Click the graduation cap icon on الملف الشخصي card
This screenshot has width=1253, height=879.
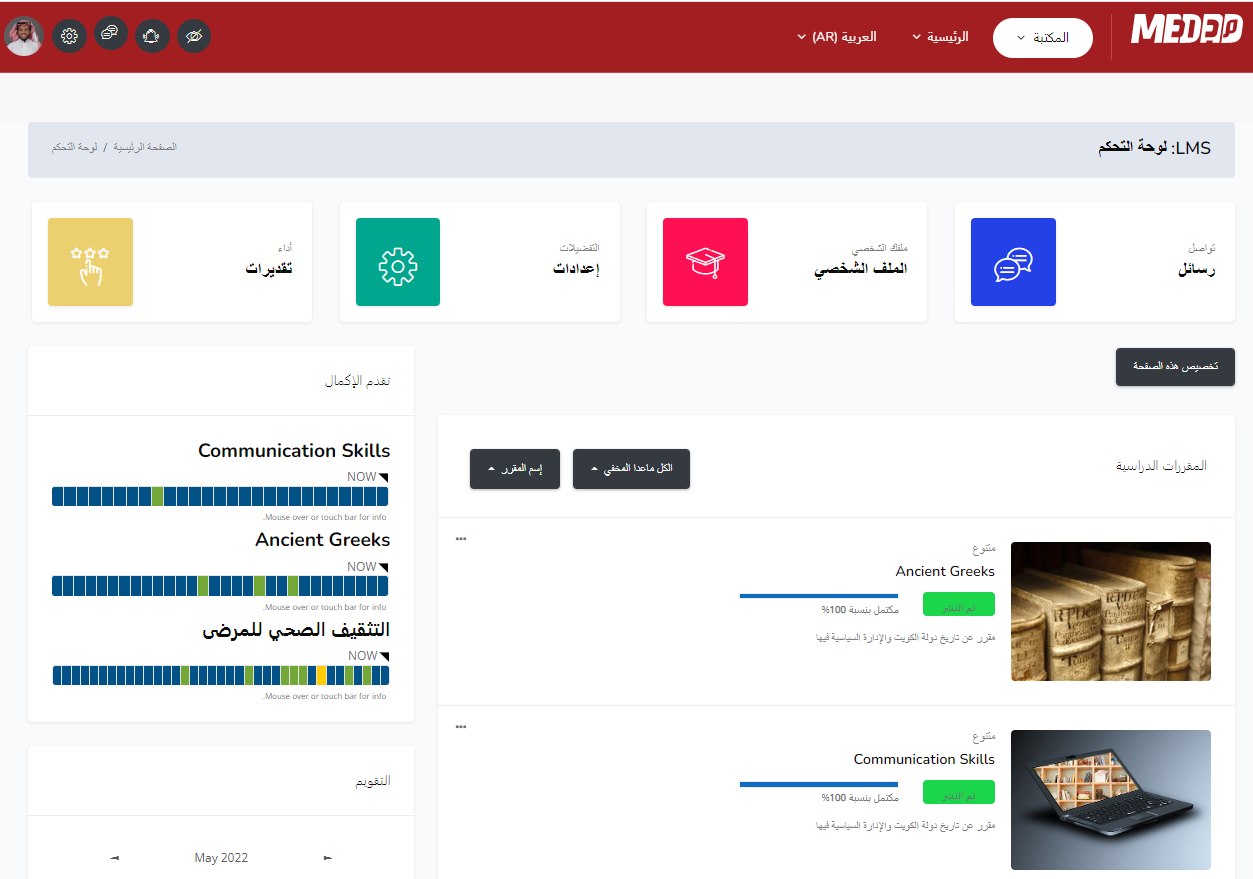705,262
